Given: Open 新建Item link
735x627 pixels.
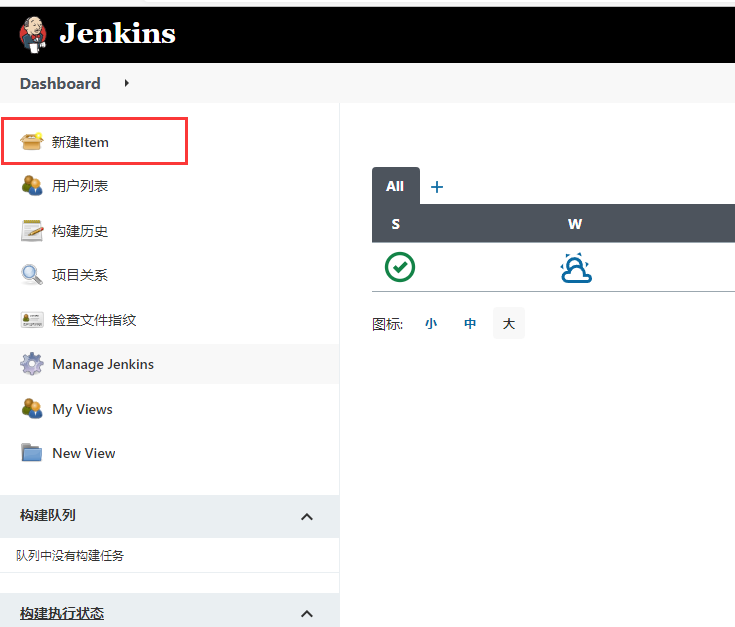Looking at the screenshot, I should [80, 142].
